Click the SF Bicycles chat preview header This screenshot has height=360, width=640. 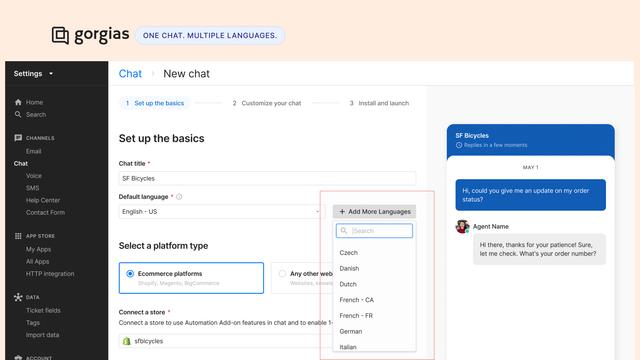point(531,140)
